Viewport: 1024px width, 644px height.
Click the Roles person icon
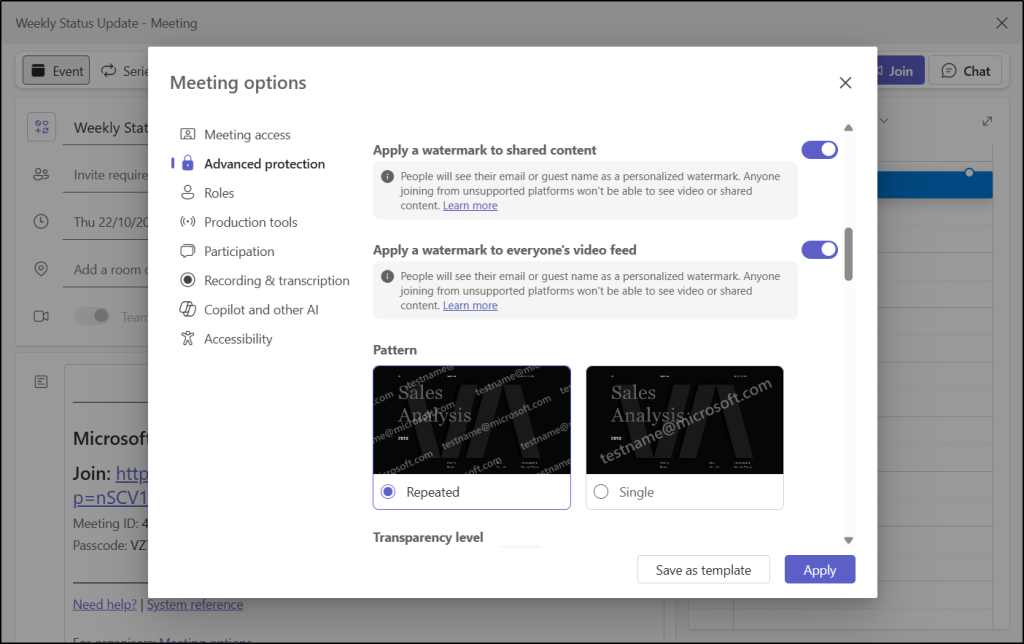(x=187, y=192)
